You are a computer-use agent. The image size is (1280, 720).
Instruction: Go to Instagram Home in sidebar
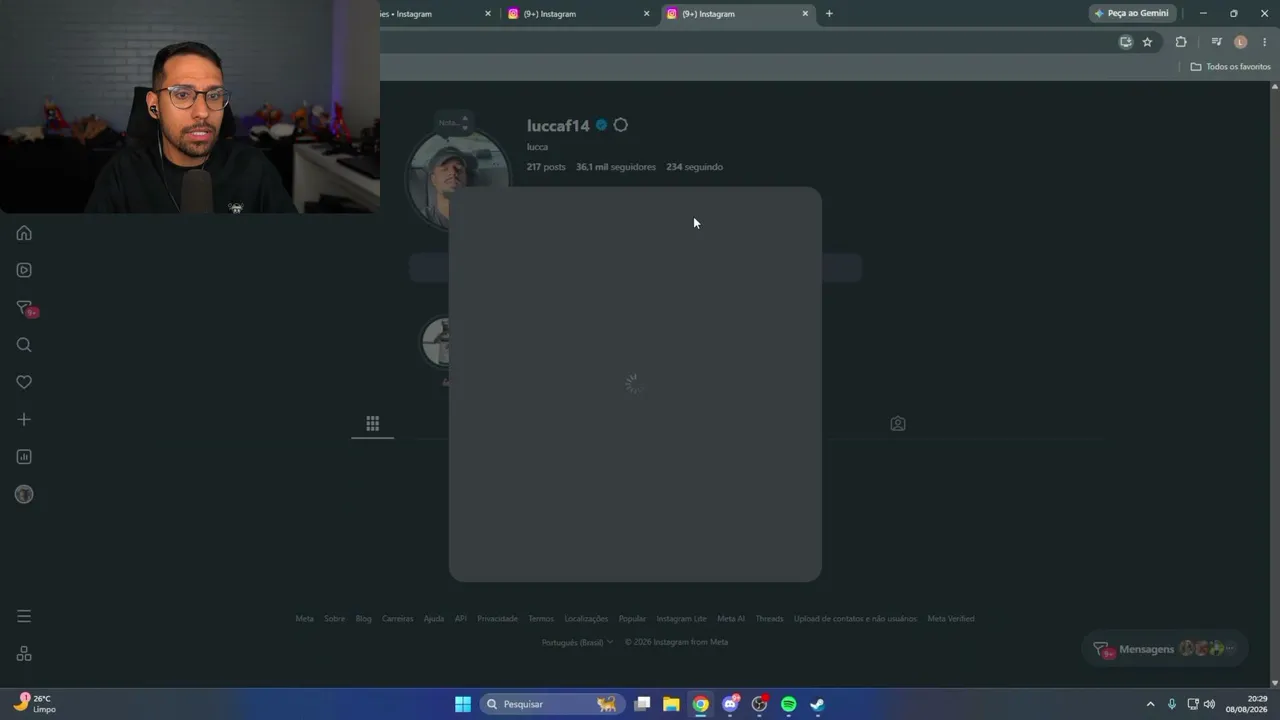[x=24, y=233]
